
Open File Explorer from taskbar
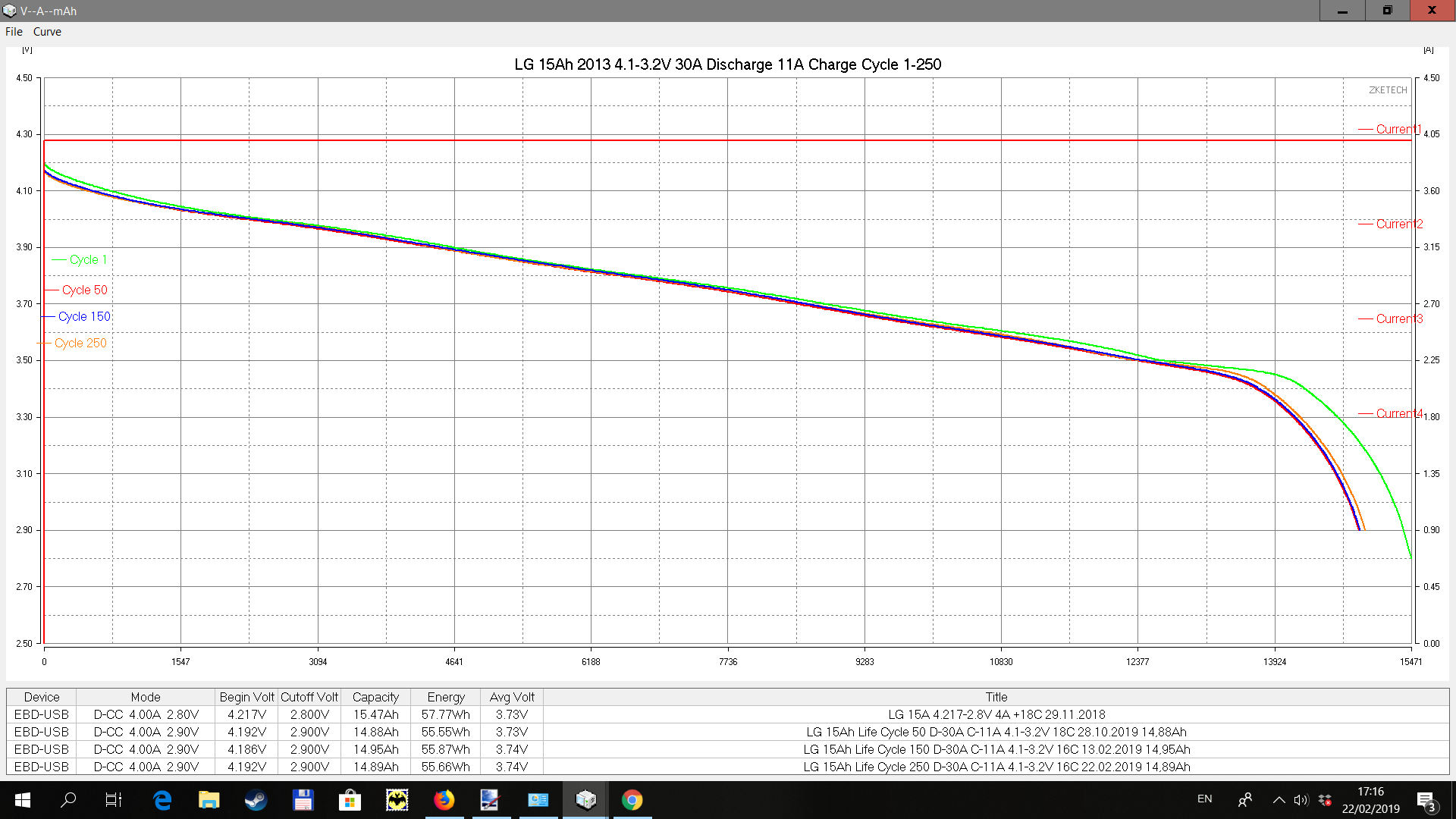tap(209, 800)
